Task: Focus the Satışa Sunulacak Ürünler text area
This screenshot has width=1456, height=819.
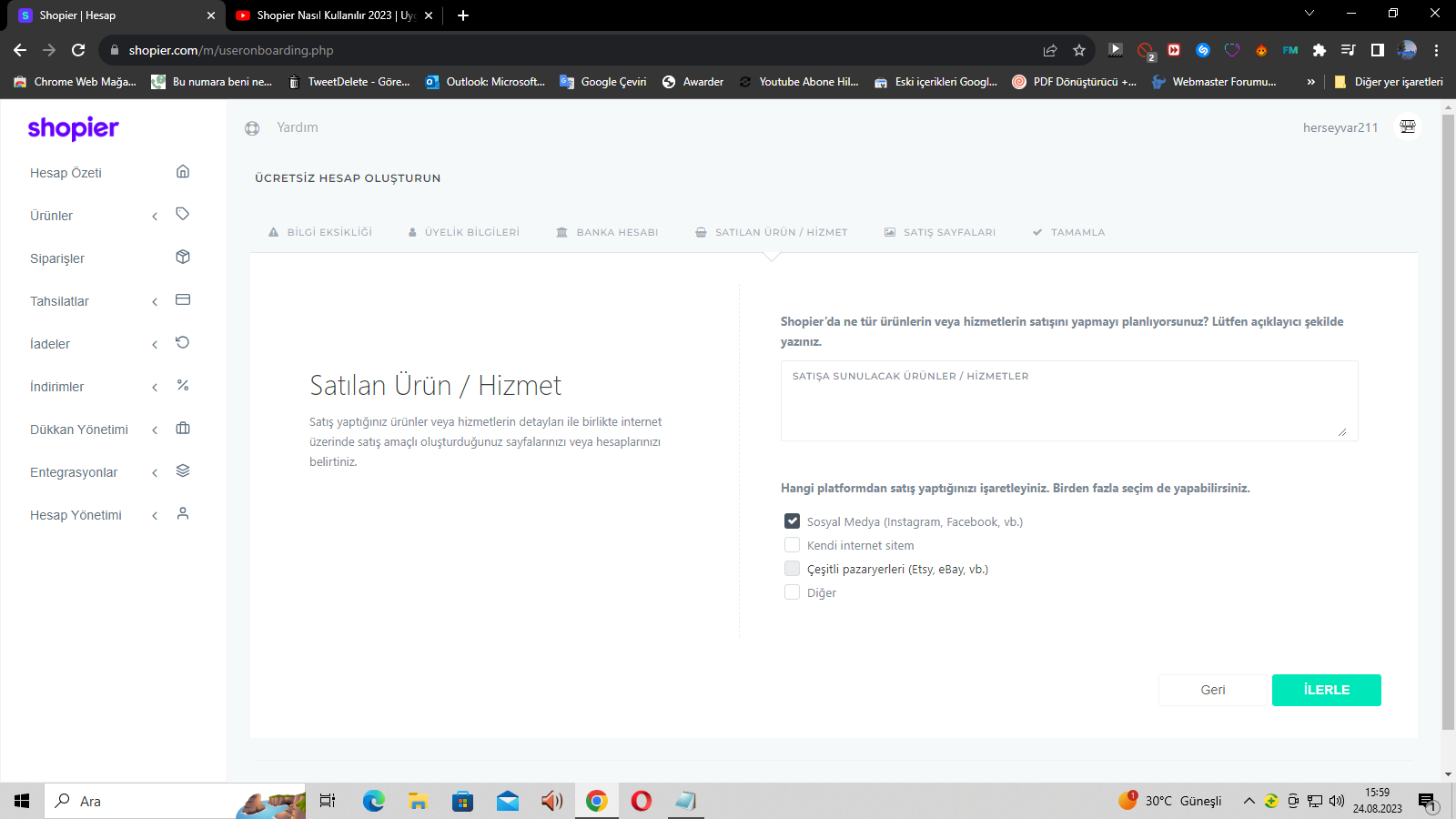Action: (1069, 400)
